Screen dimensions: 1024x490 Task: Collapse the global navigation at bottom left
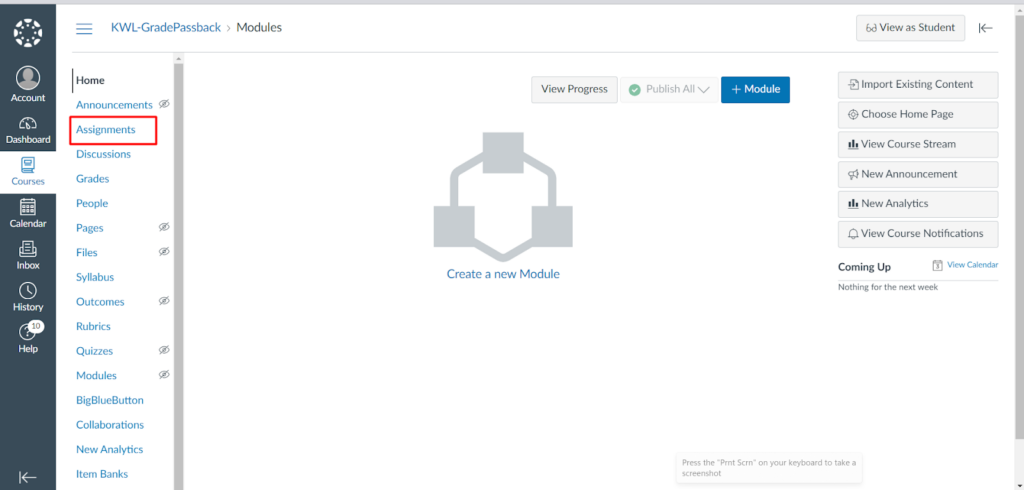[28, 477]
